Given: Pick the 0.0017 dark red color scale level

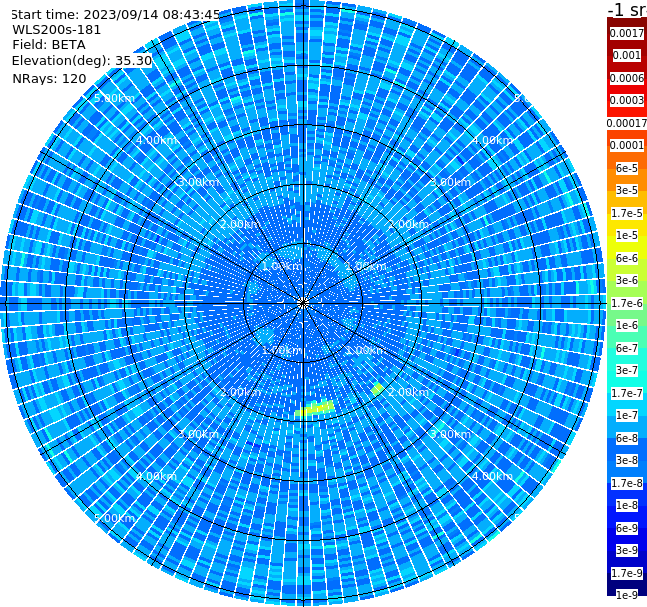Looking at the screenshot, I should pyautogui.click(x=627, y=33).
